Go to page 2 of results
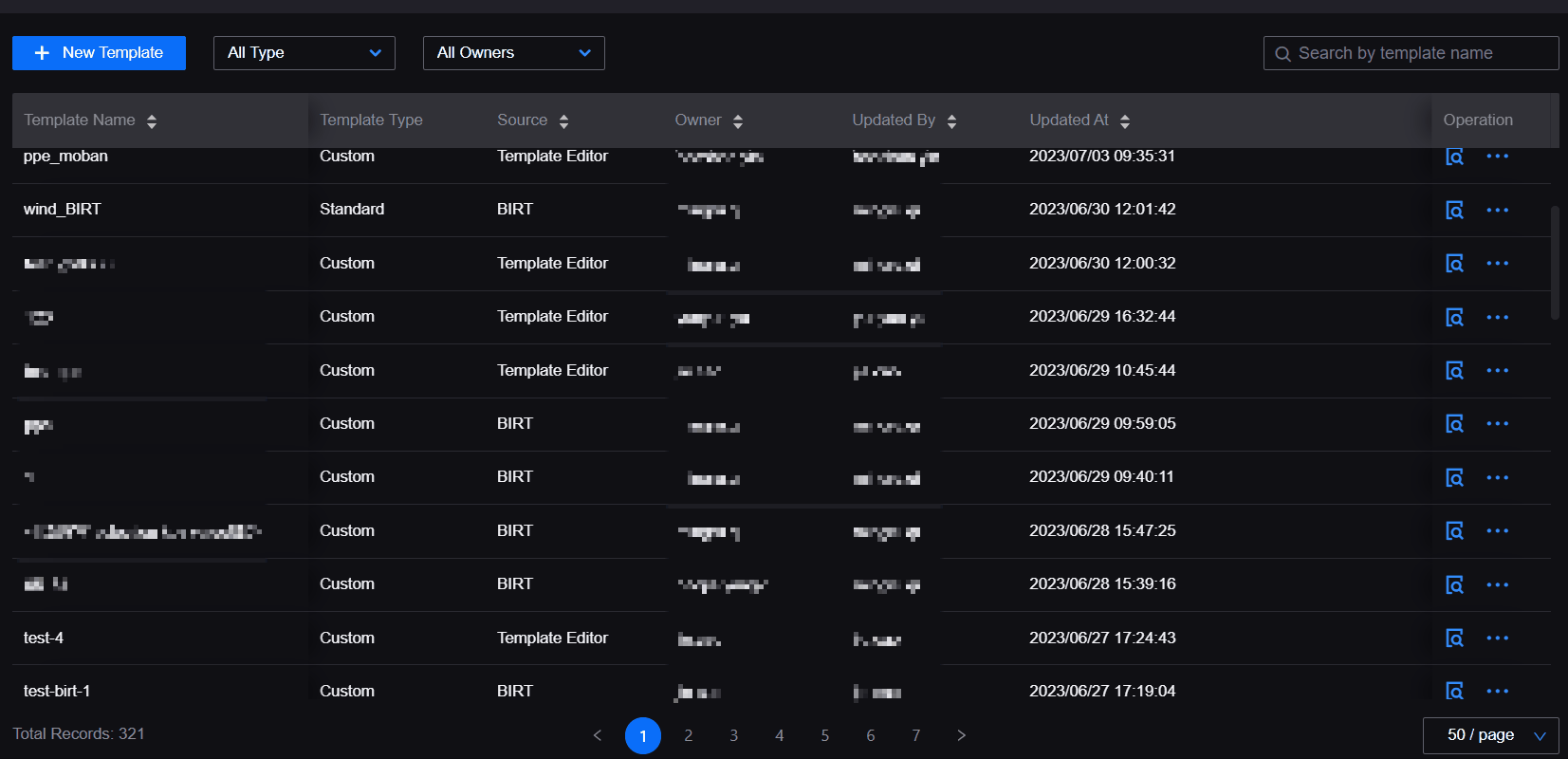Viewport: 1568px width, 759px height. [689, 735]
